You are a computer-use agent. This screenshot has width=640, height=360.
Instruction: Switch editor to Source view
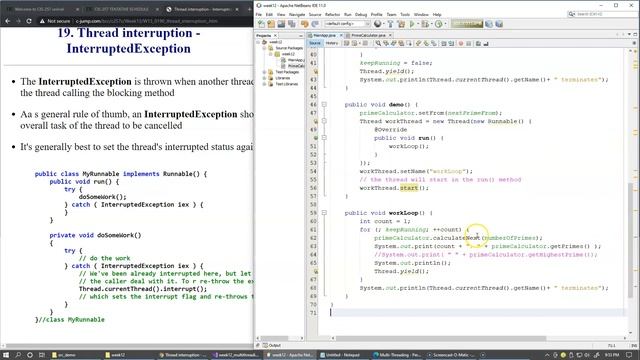pos(314,43)
